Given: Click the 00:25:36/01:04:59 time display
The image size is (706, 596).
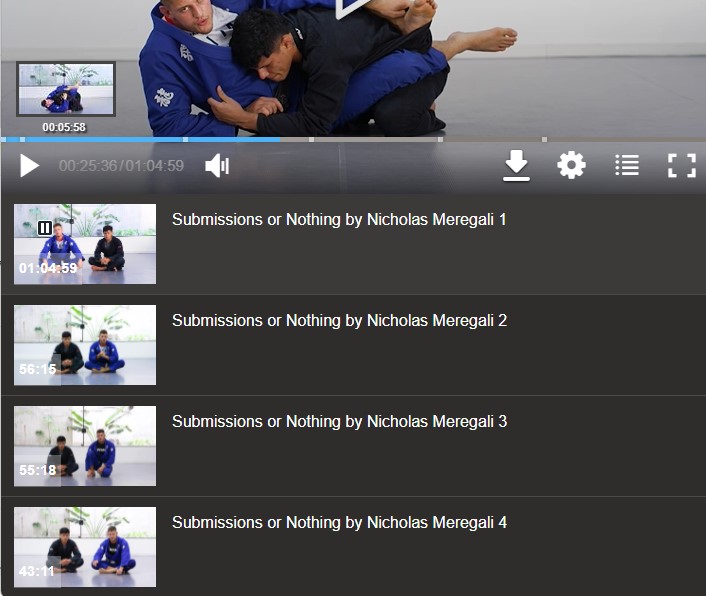Looking at the screenshot, I should pos(121,166).
